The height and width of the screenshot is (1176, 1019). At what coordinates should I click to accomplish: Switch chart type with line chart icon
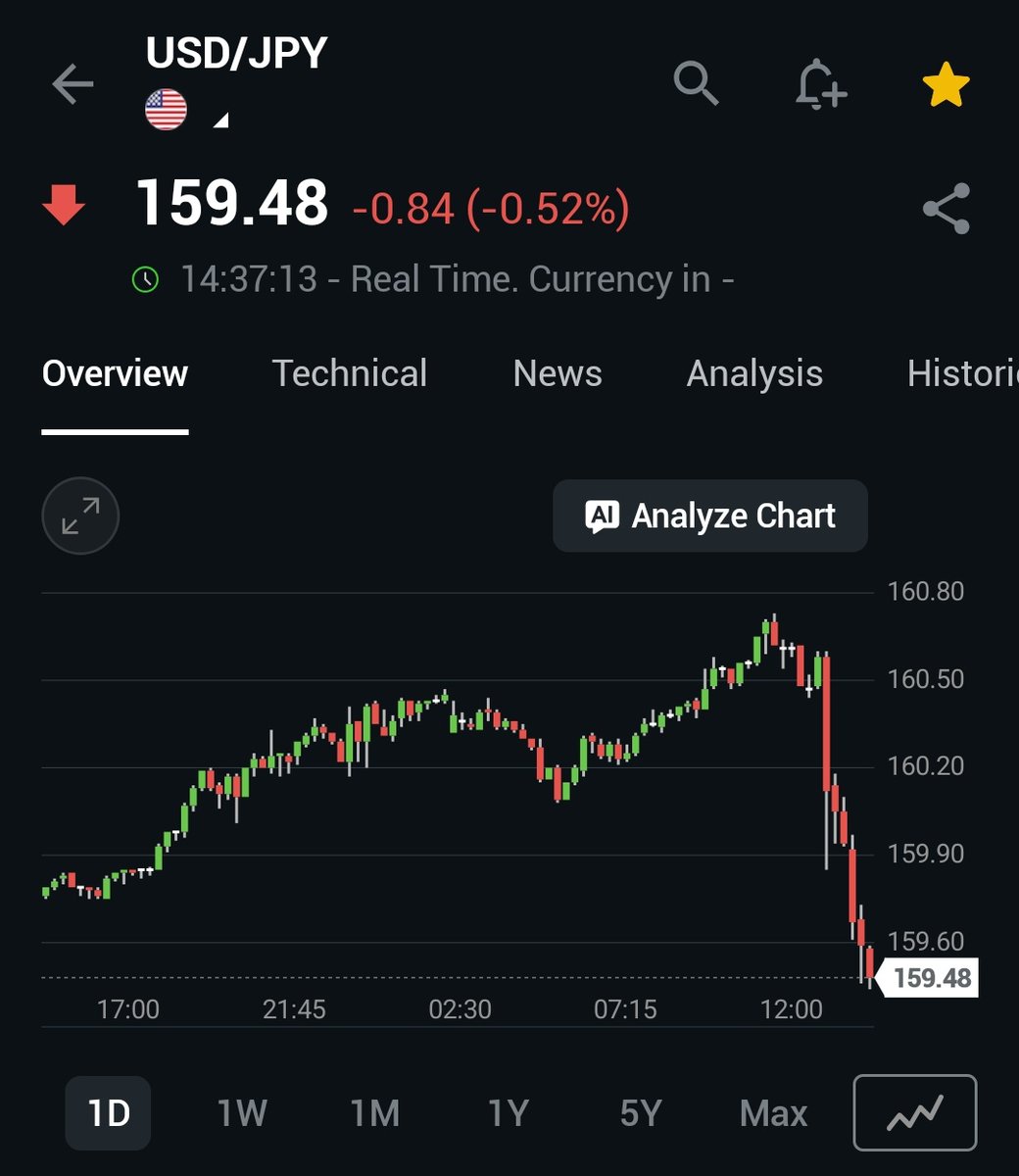point(915,1112)
